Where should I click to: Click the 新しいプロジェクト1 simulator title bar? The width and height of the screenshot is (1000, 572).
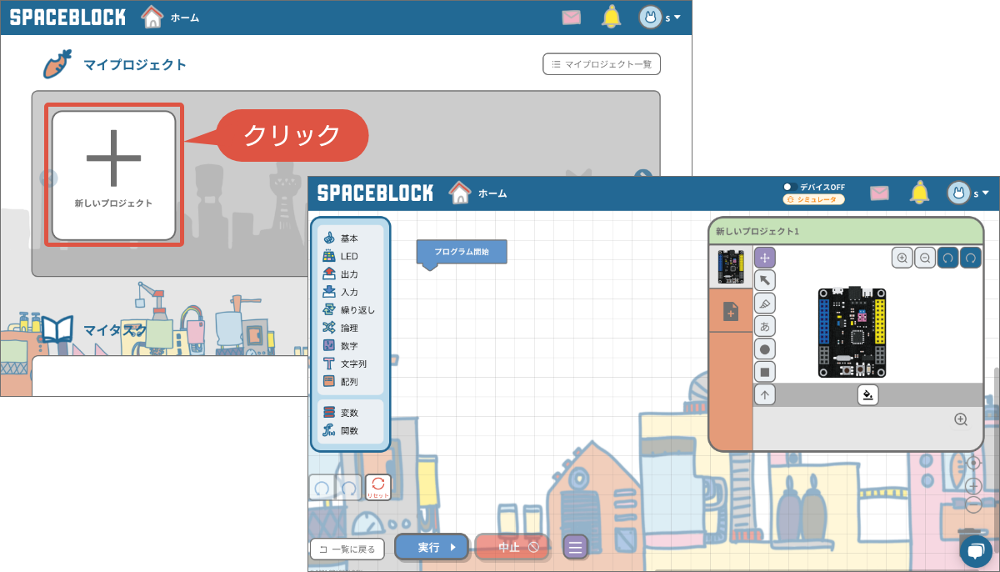(x=846, y=231)
